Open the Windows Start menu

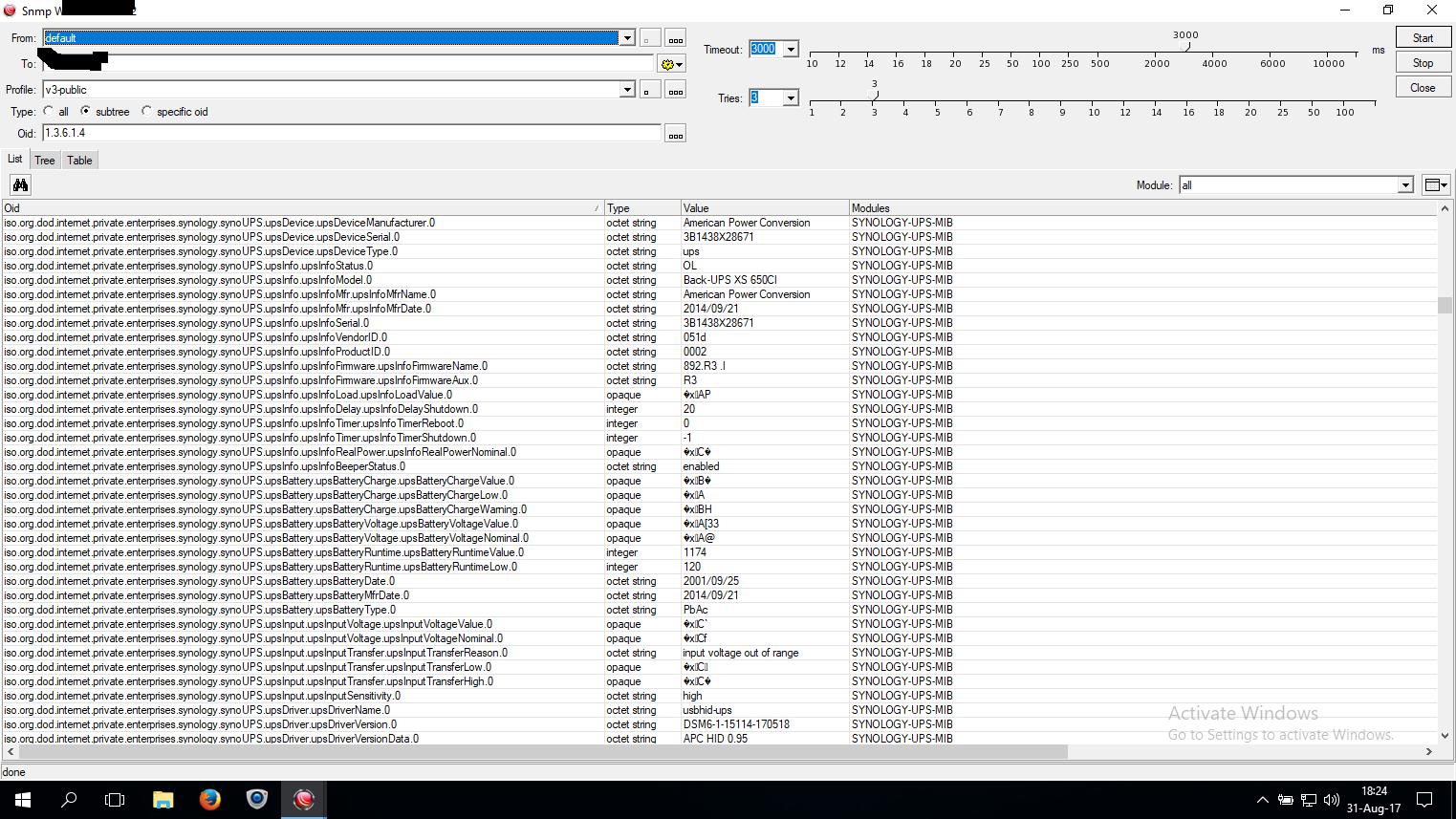click(22, 800)
